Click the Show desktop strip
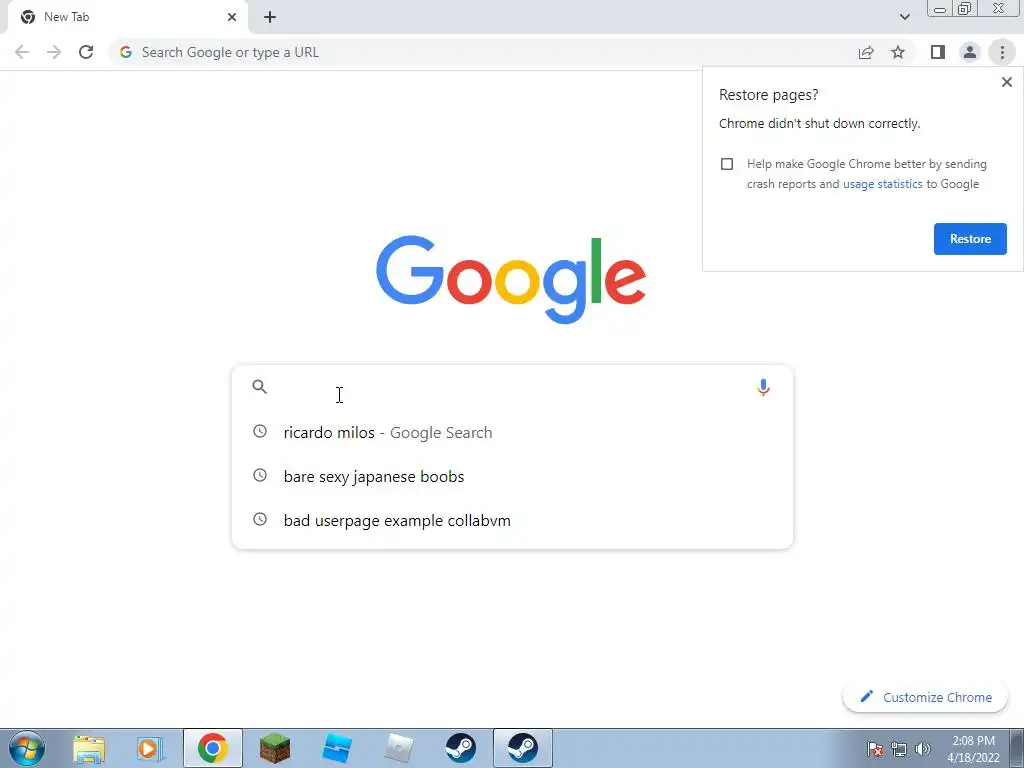This screenshot has height=768, width=1024. 1017,748
